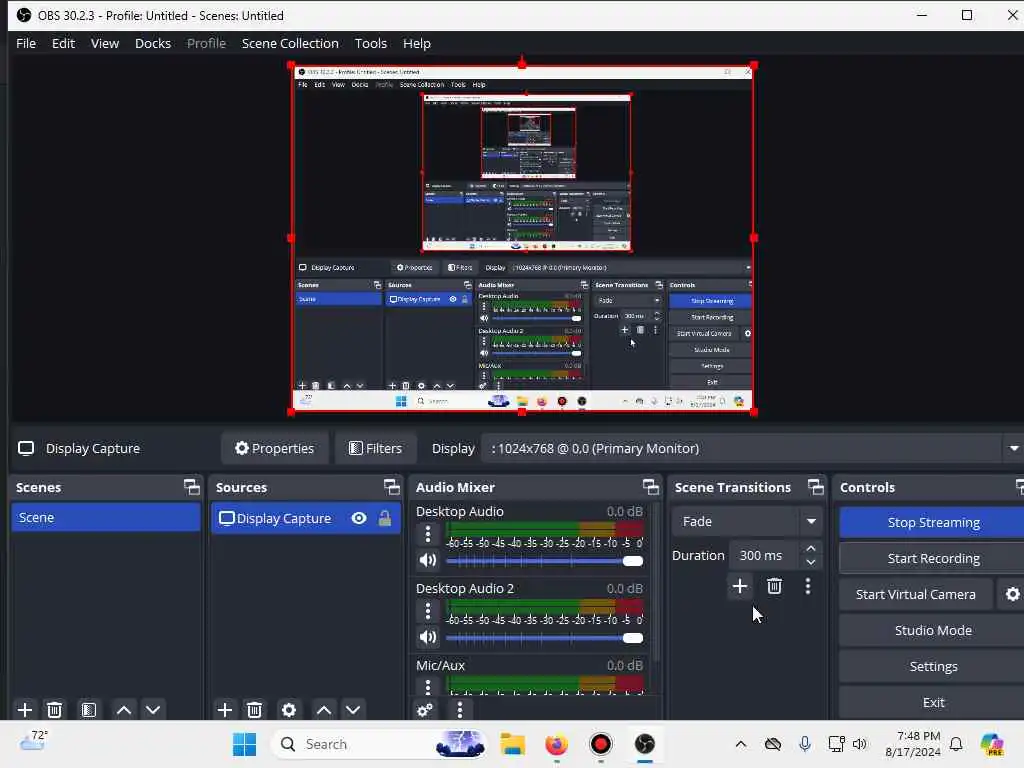Decrease transition duration stepper down
The image size is (1024, 768).
pyautogui.click(x=811, y=562)
